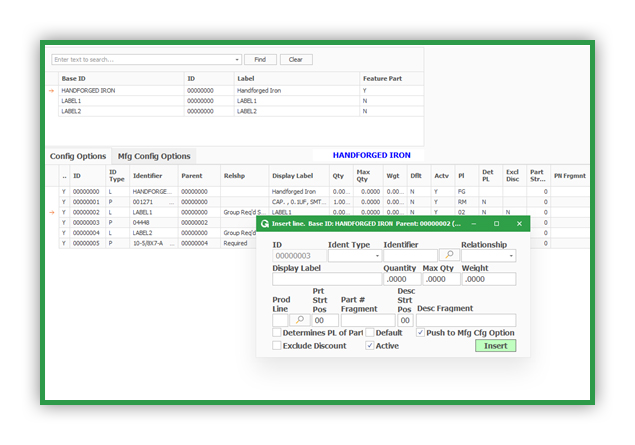Image resolution: width=635 pixels, height=445 pixels.
Task: Click the Feature Part column header
Action: tap(391, 79)
